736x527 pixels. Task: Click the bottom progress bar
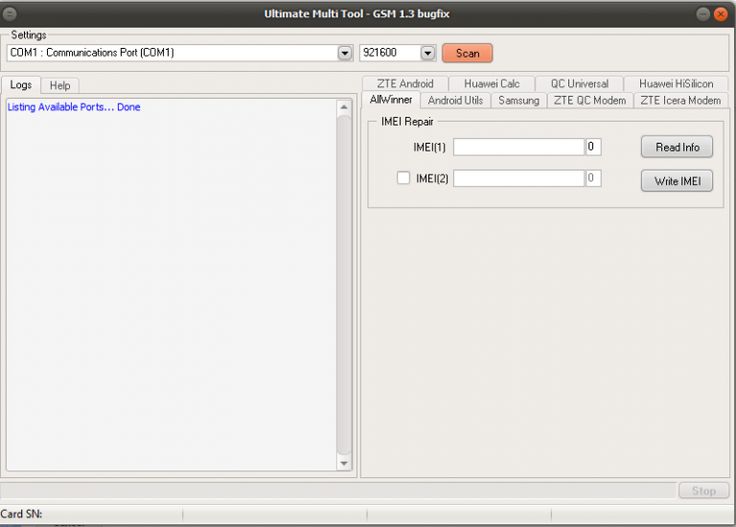(338, 491)
